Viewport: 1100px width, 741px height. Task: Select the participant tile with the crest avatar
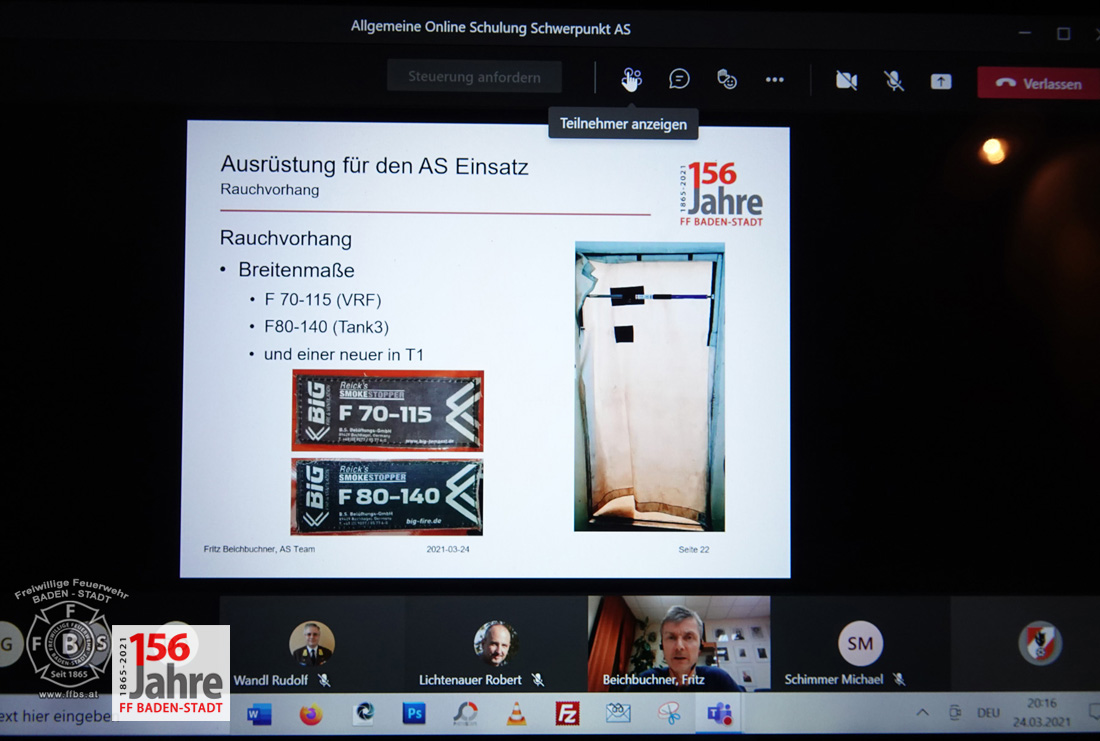click(x=1026, y=644)
